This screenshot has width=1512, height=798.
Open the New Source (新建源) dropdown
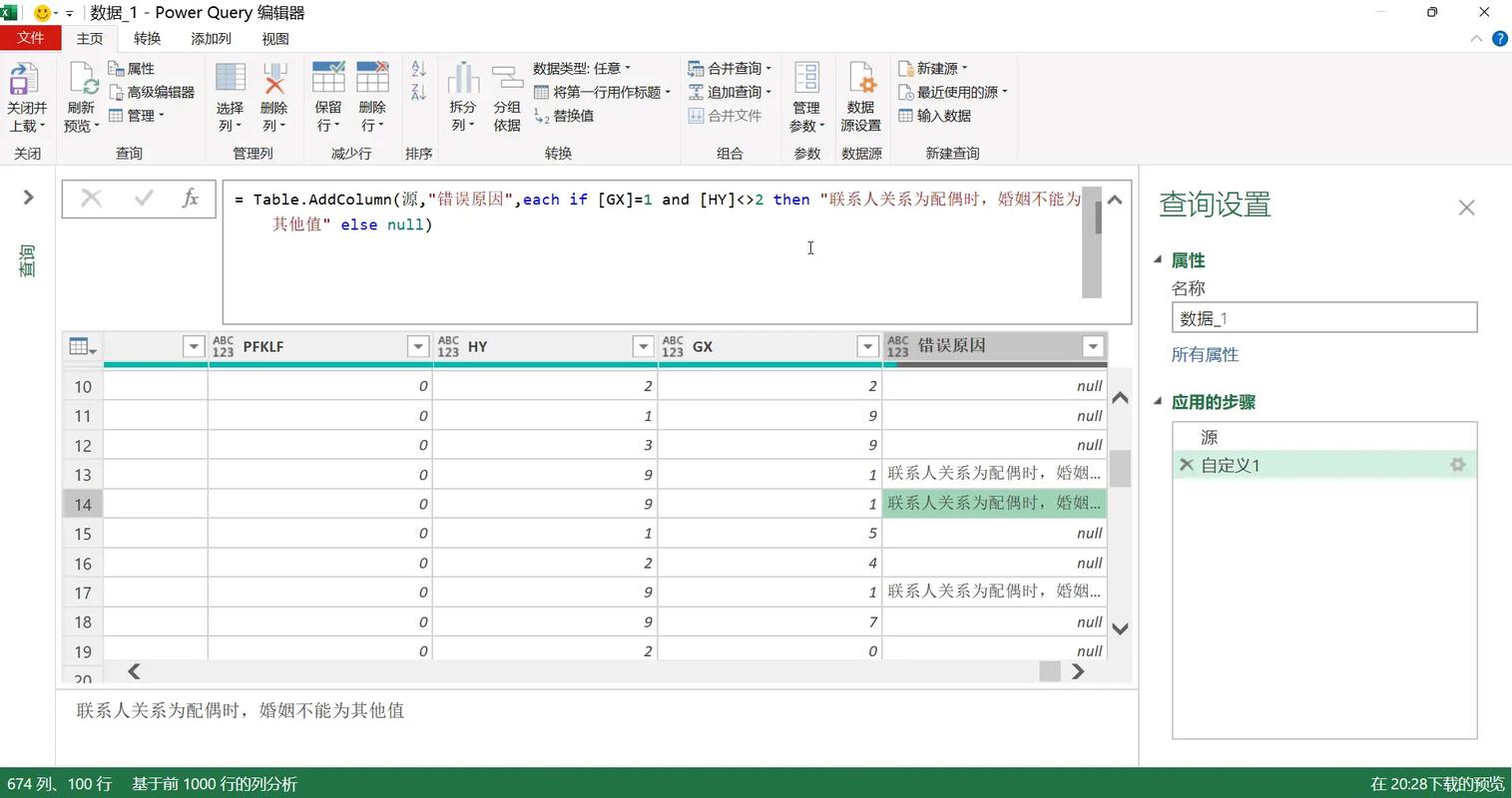tap(933, 68)
